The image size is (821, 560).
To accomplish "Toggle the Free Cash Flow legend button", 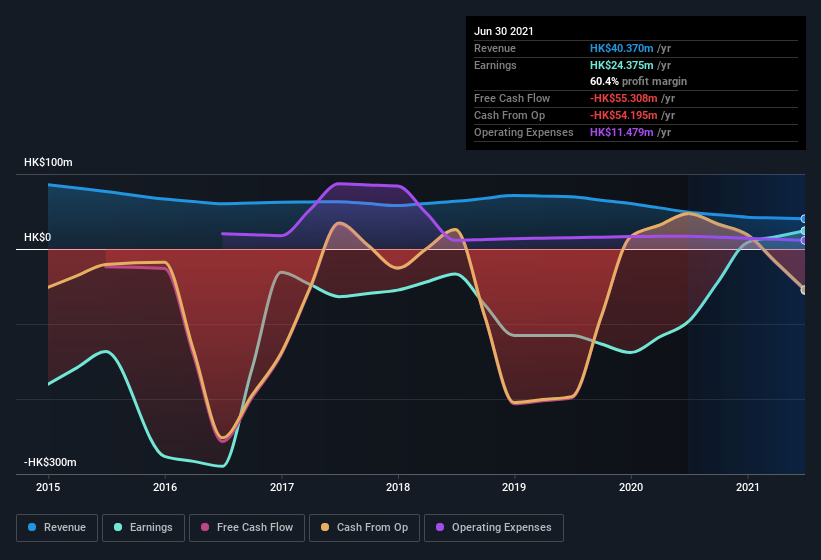I will (x=247, y=528).
